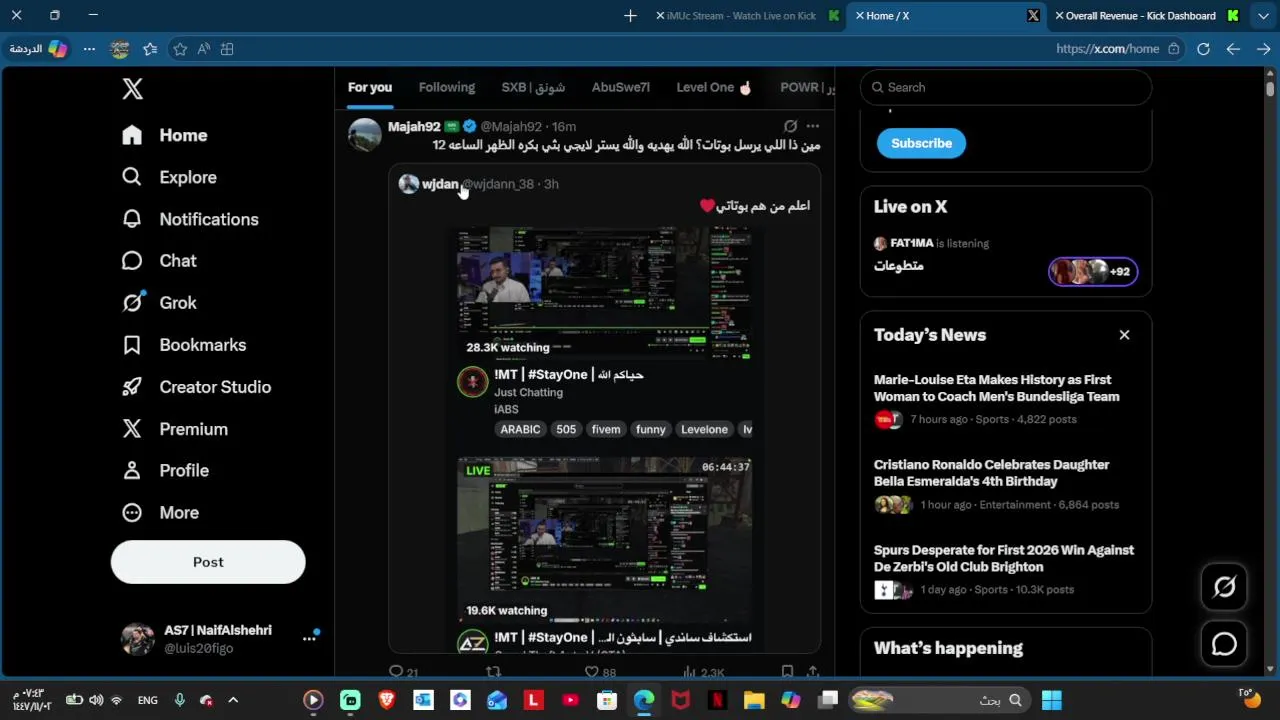Switch to iMUc Stream Kick browser tab
Screen dimensions: 1280x720
click(x=748, y=16)
